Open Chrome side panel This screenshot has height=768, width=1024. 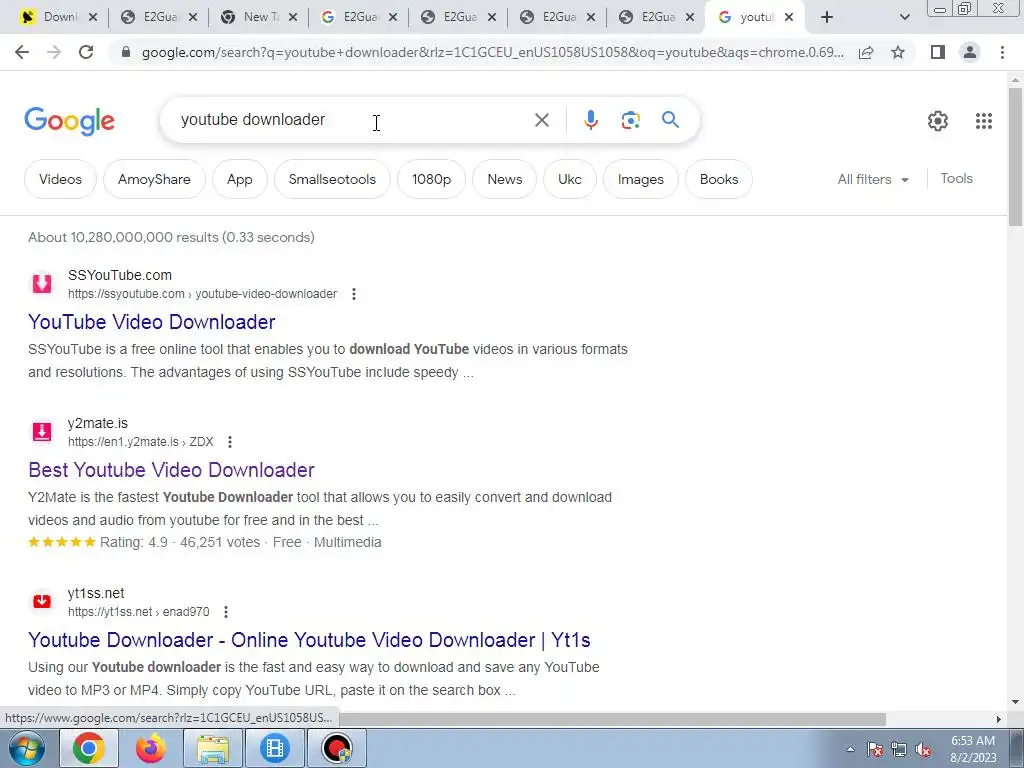938,52
